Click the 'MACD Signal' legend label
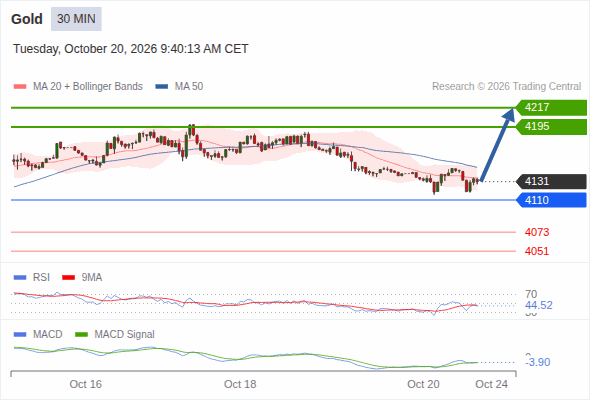The width and height of the screenshot is (590, 400). (x=125, y=335)
